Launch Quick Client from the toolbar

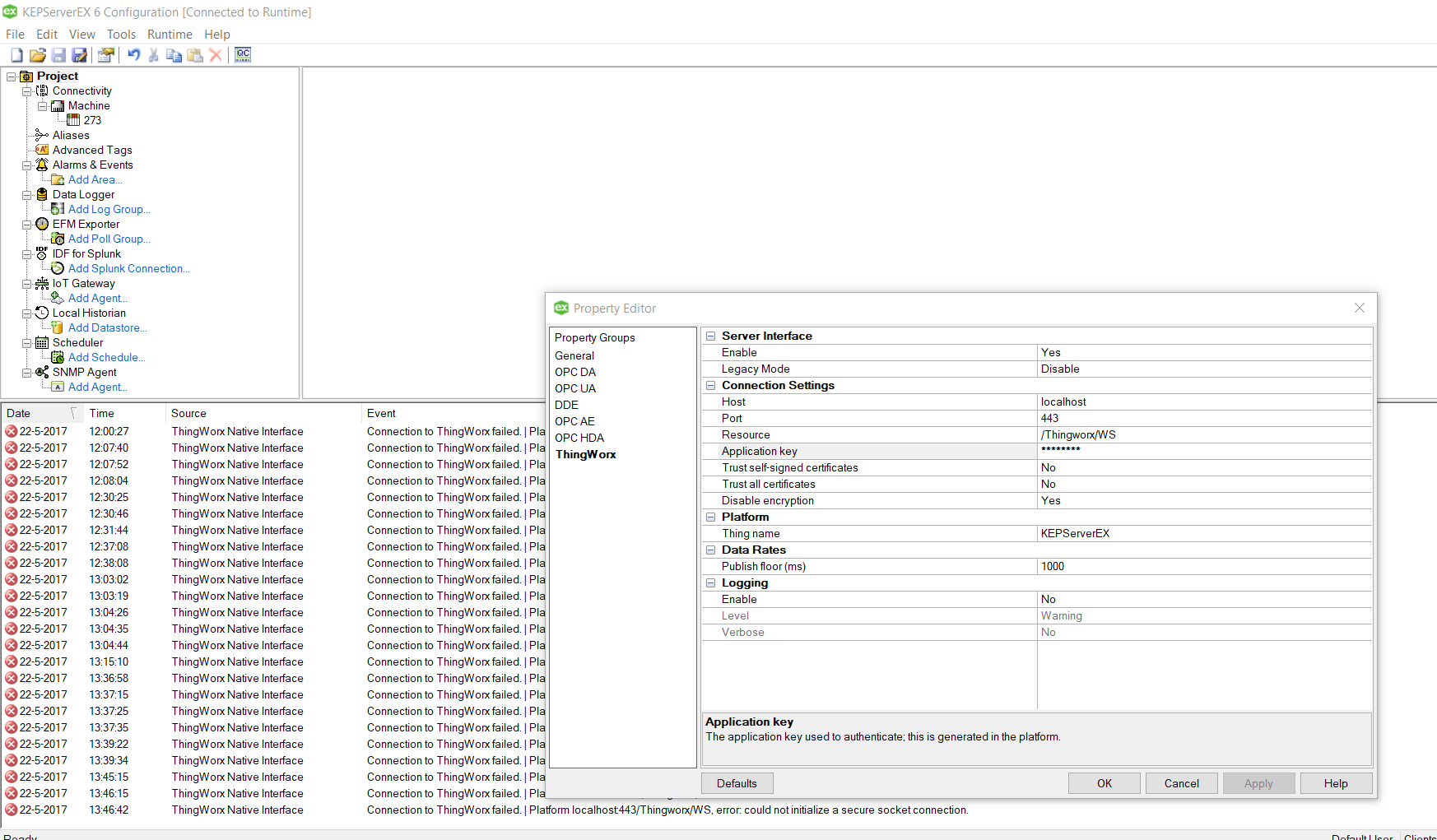pyautogui.click(x=243, y=55)
